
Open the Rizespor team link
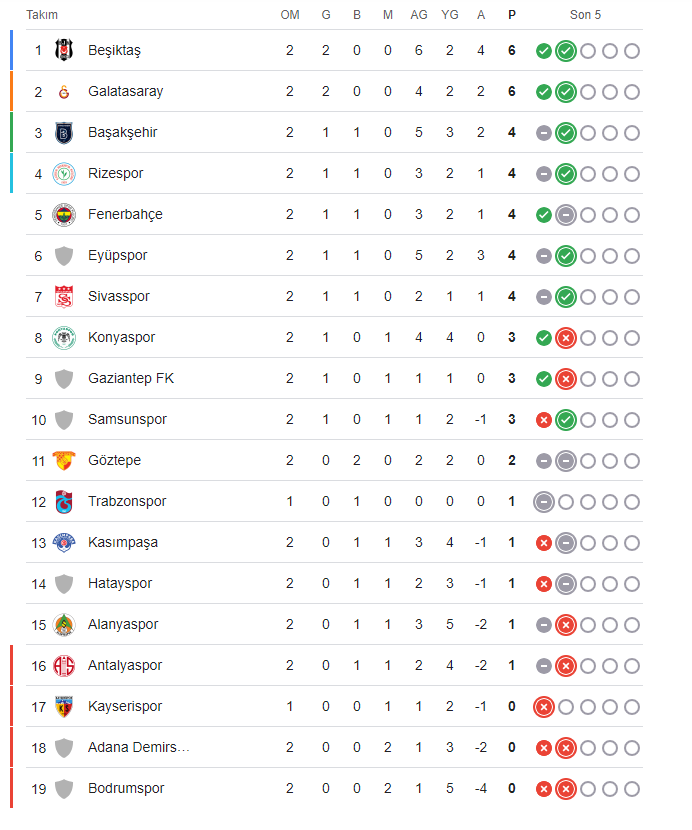tap(115, 174)
